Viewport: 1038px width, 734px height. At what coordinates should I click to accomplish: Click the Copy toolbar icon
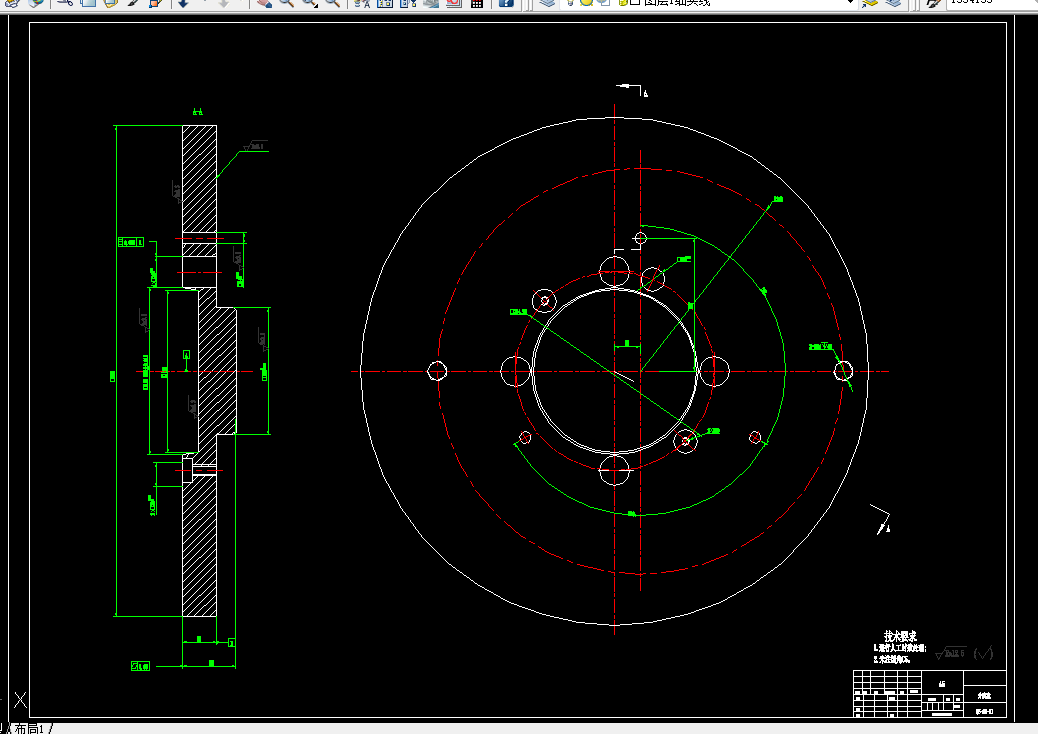tap(88, 2)
